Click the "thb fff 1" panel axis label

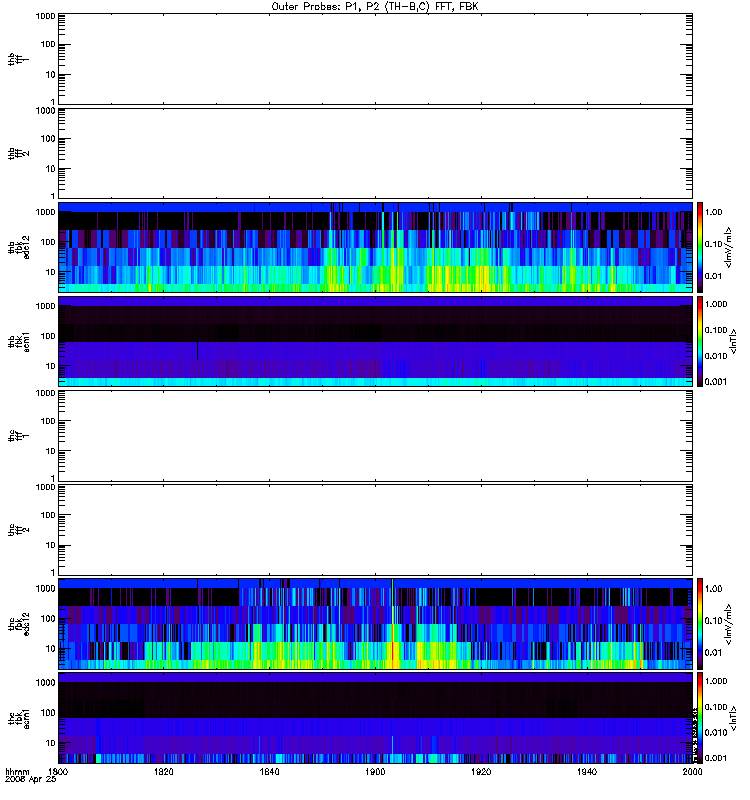(18, 59)
